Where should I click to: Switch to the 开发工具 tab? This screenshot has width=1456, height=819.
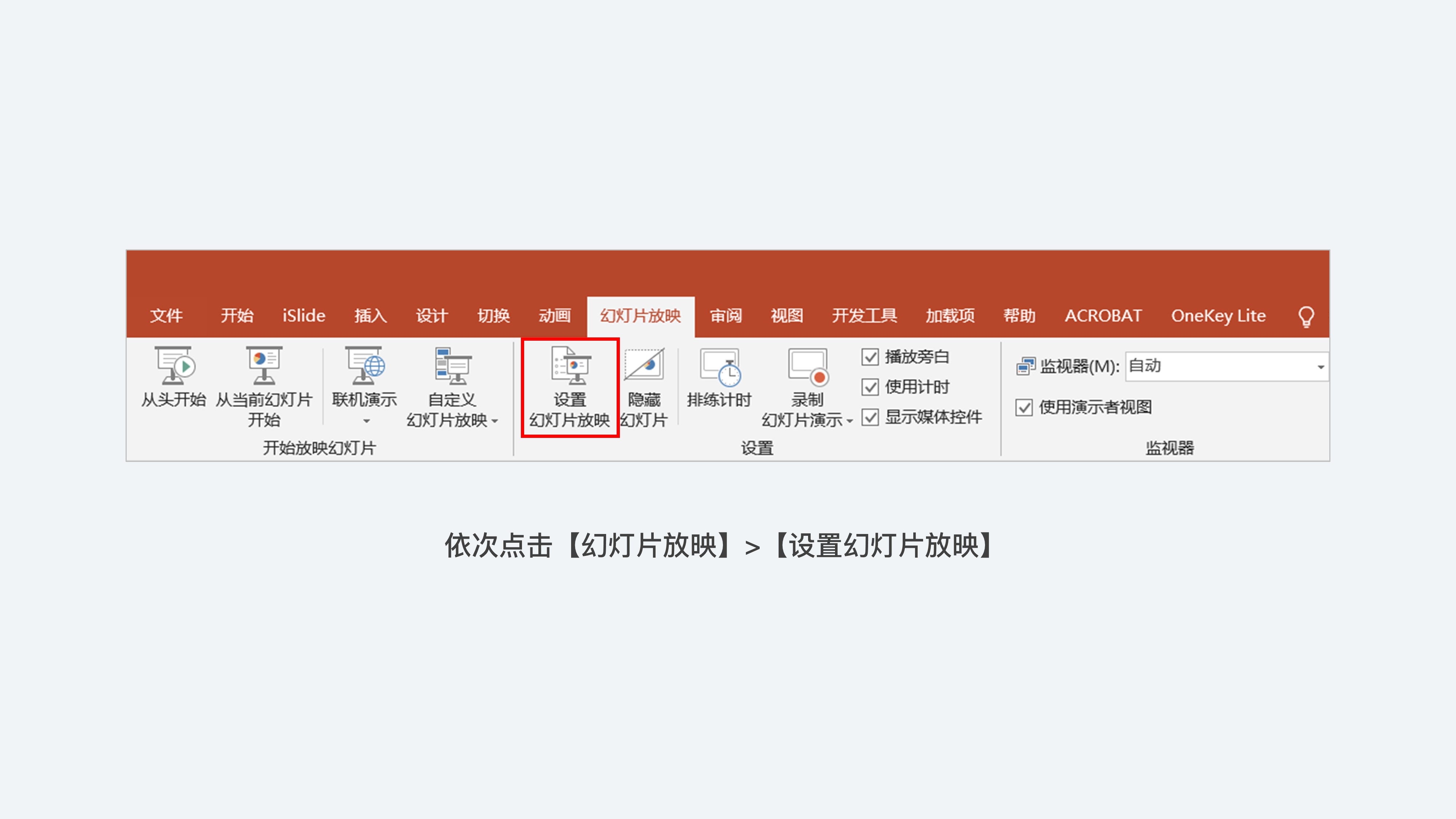click(864, 315)
